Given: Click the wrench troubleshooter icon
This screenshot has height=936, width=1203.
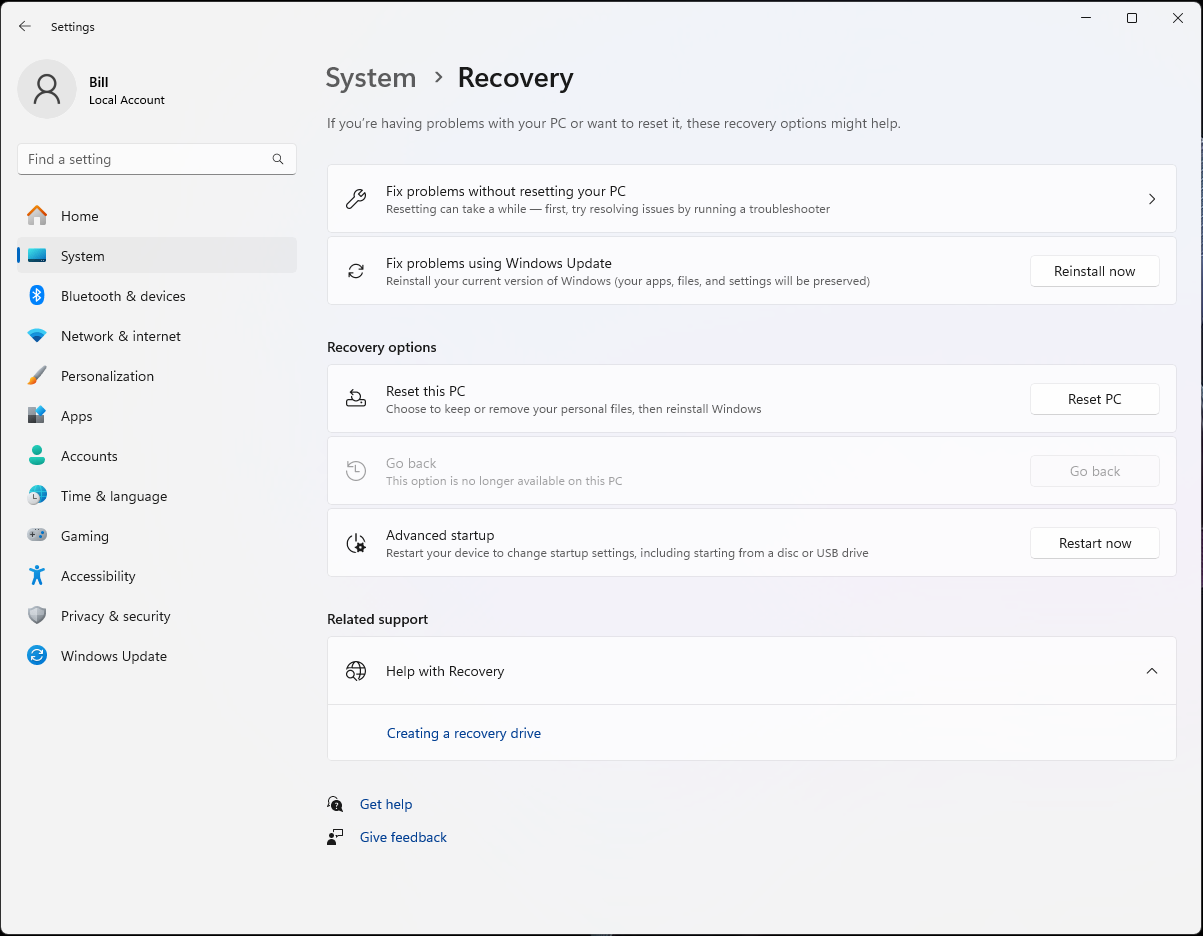Looking at the screenshot, I should 356,199.
